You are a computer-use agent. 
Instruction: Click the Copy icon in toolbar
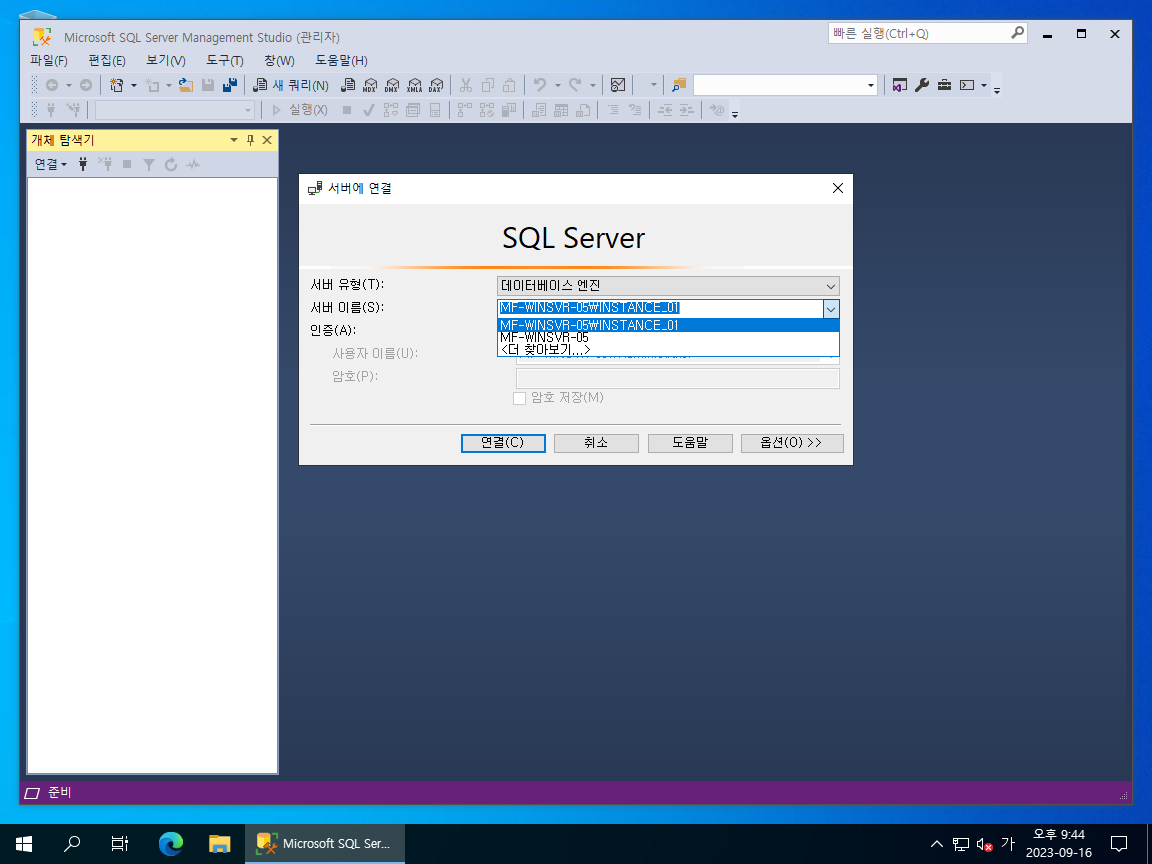(x=487, y=85)
